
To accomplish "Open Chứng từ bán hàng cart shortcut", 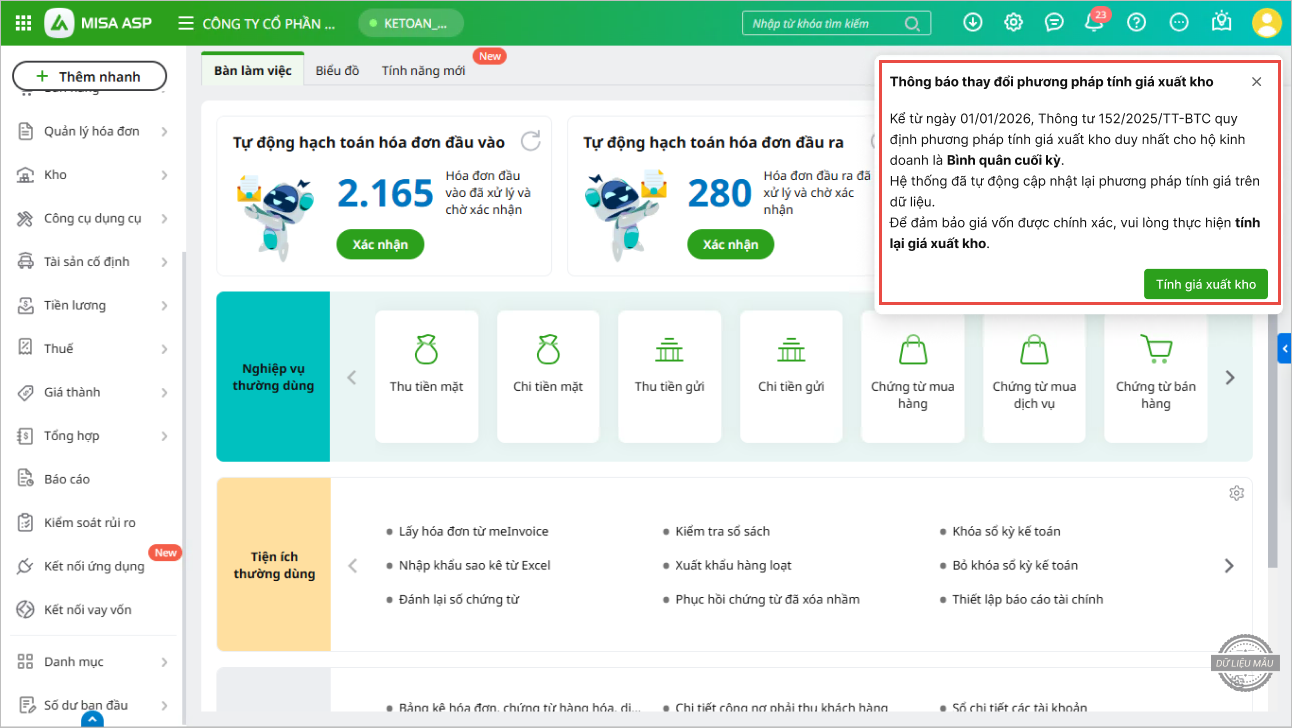I will [1155, 350].
